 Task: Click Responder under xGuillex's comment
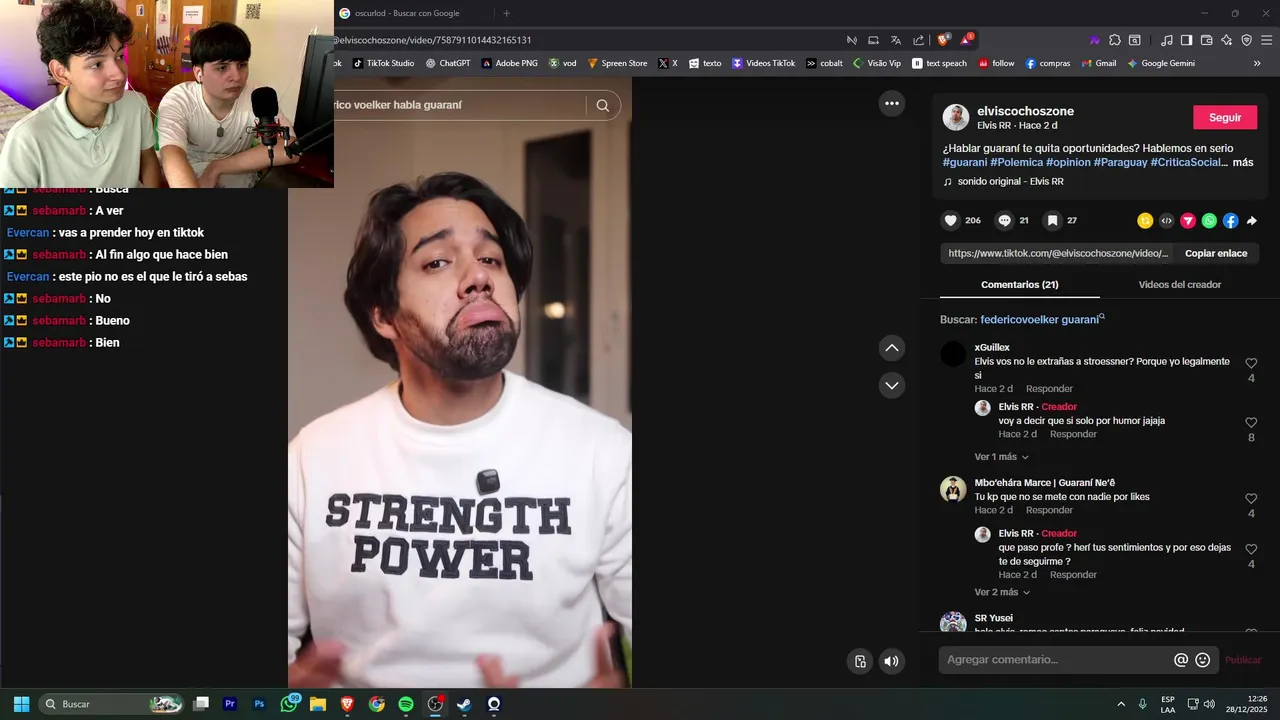tap(1049, 389)
